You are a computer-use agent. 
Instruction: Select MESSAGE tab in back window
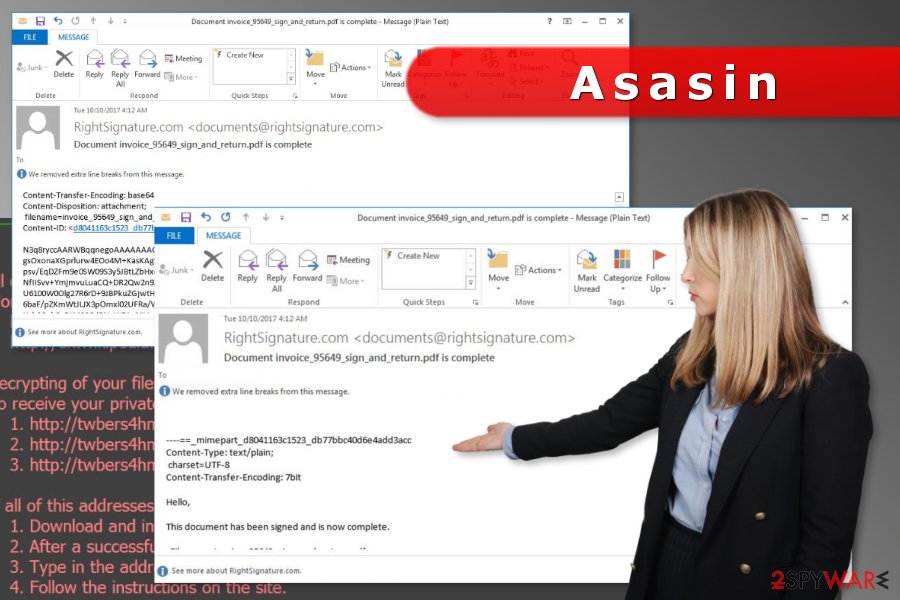[73, 37]
